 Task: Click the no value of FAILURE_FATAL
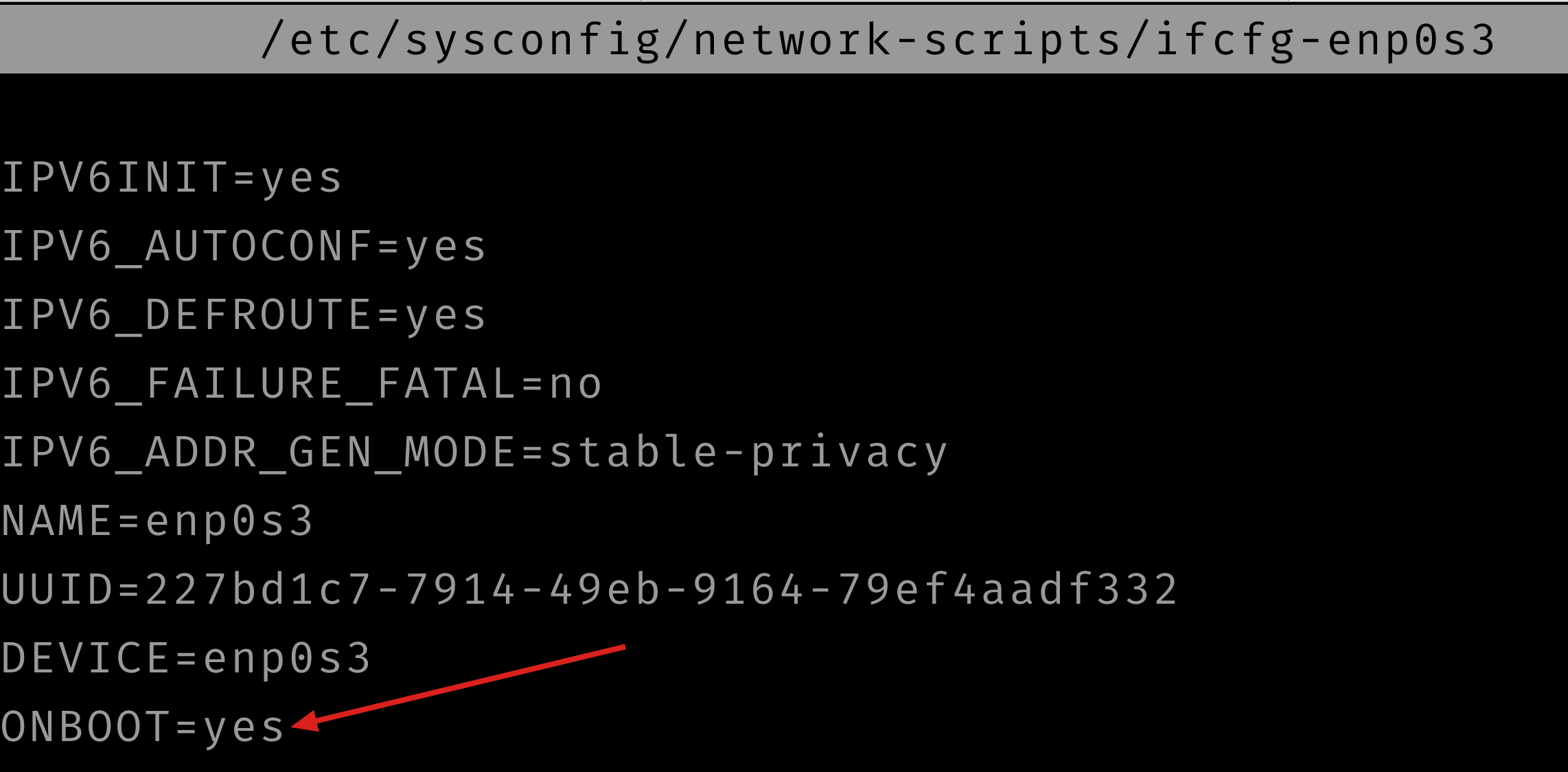tap(575, 385)
